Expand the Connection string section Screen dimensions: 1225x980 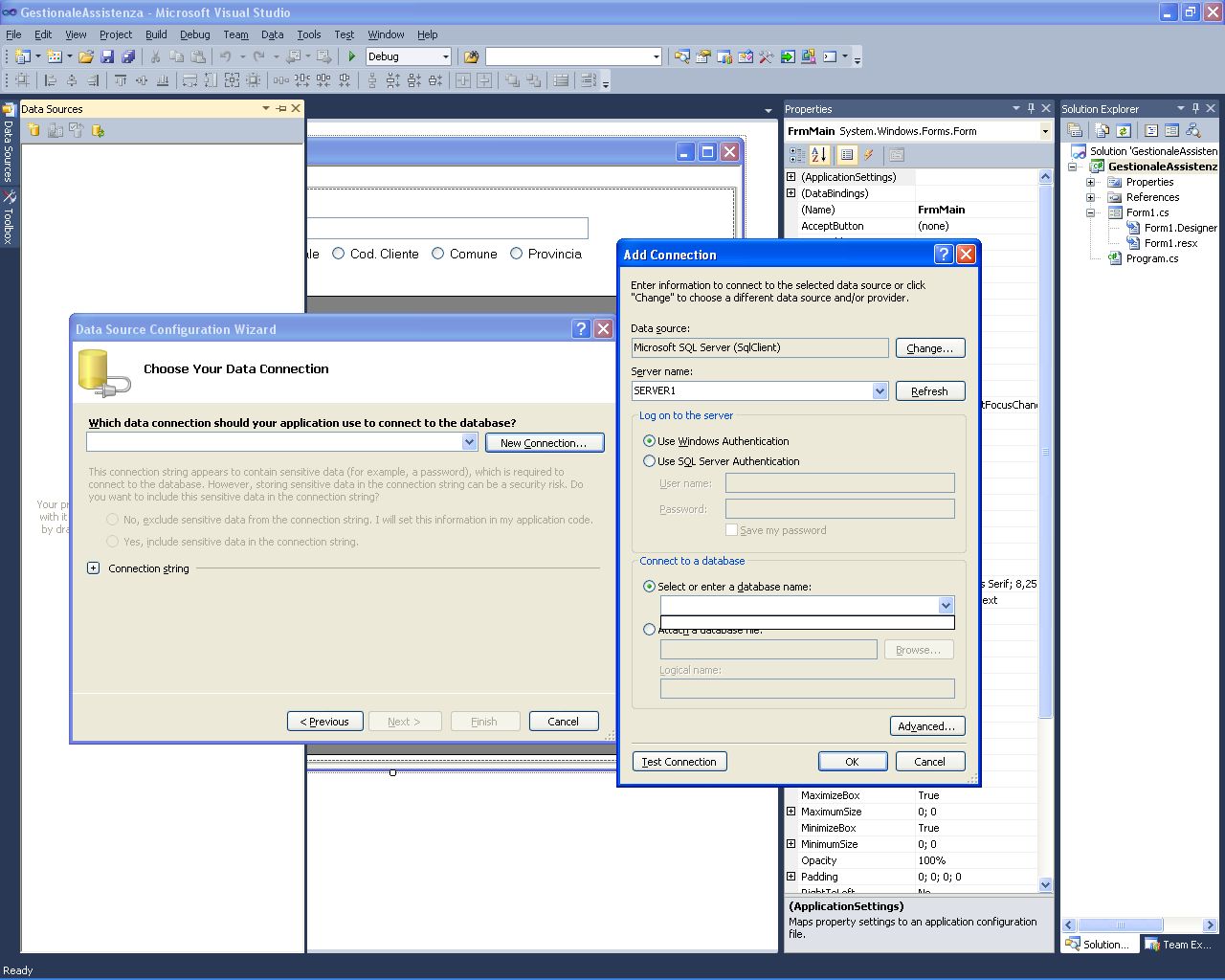93,568
